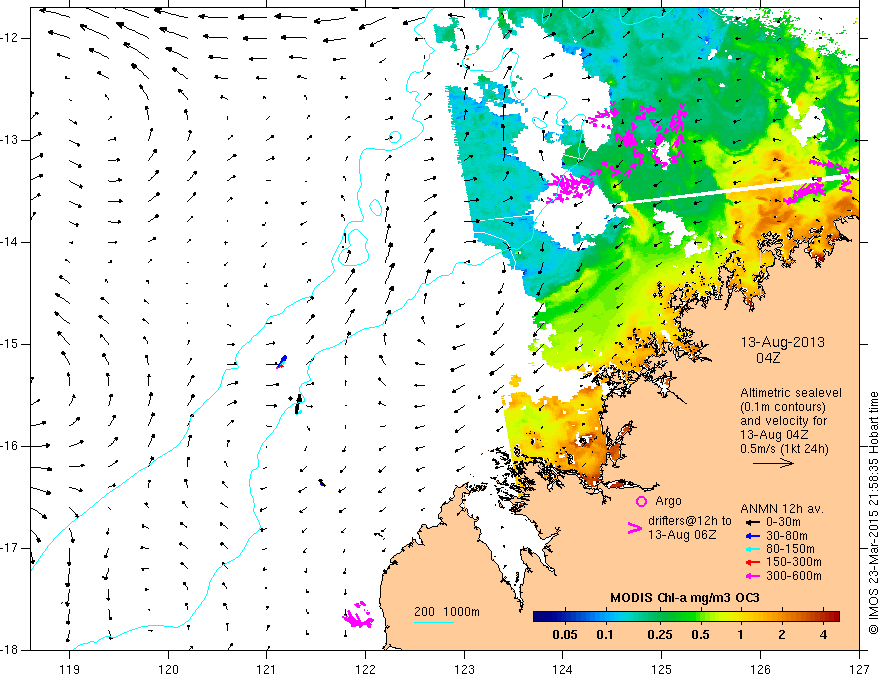Screen dimensions: 880x680
Task: Click the '30-80m' depth label
Action: click(x=787, y=536)
